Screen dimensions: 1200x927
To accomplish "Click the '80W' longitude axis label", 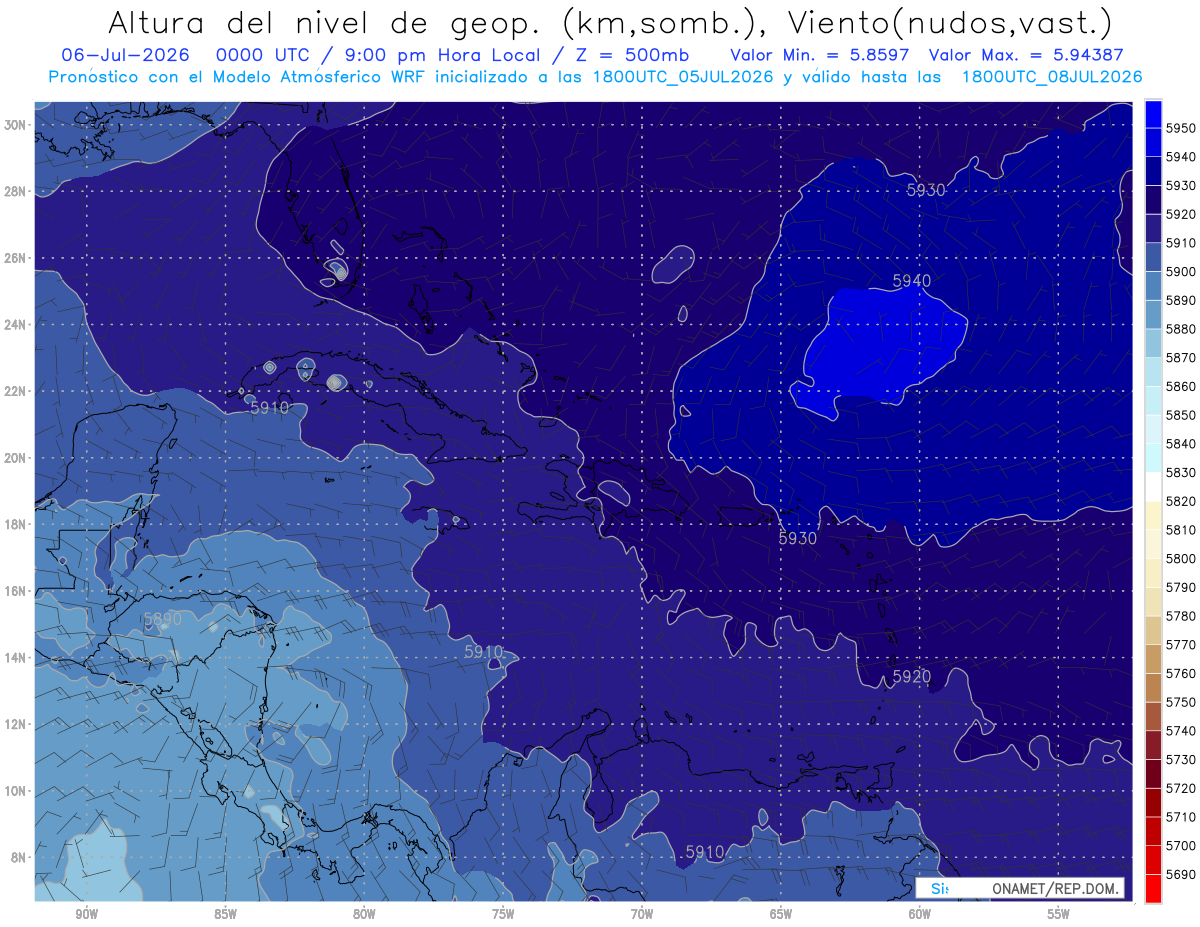I will point(364,914).
